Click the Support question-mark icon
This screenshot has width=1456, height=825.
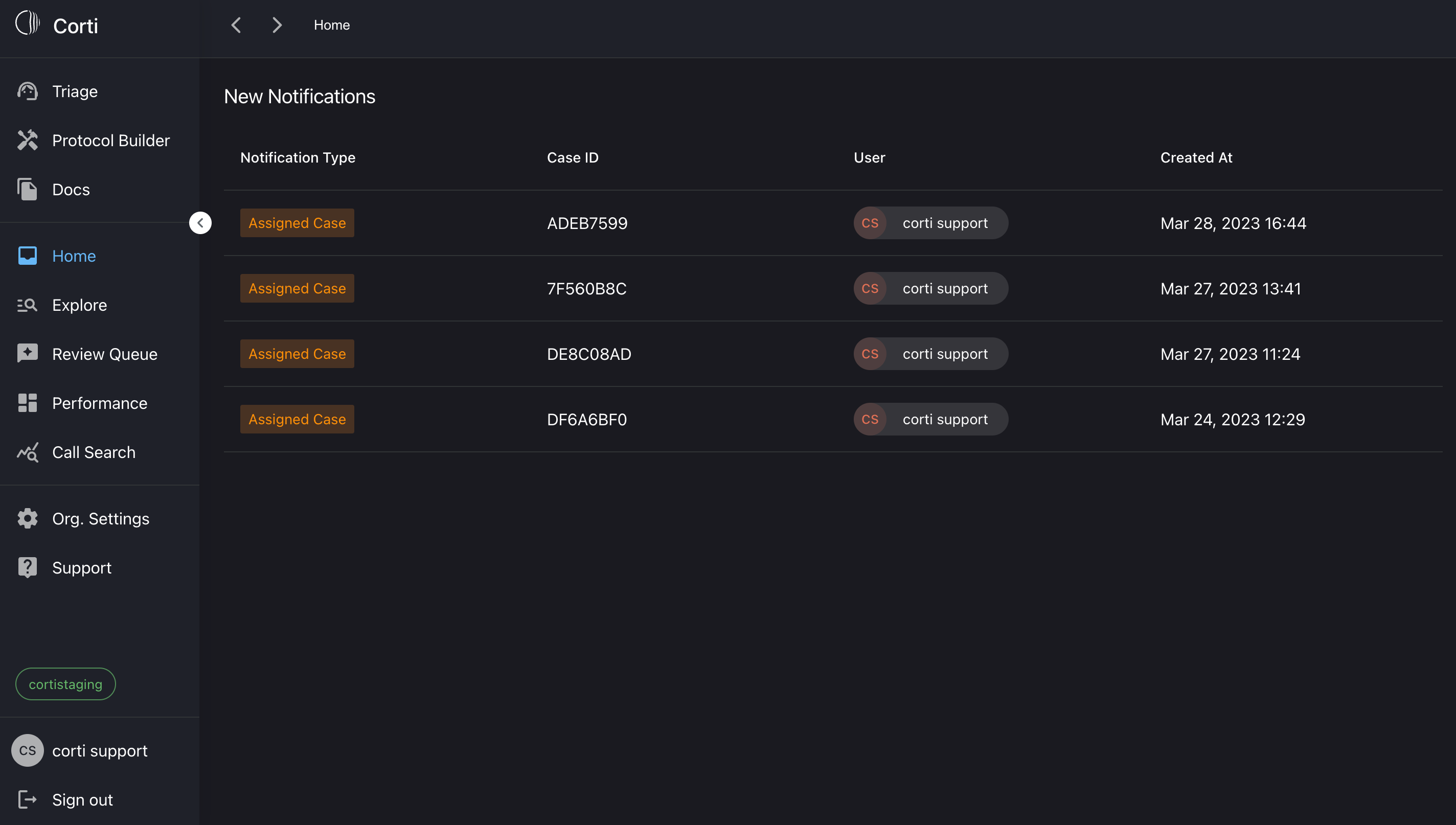27,567
